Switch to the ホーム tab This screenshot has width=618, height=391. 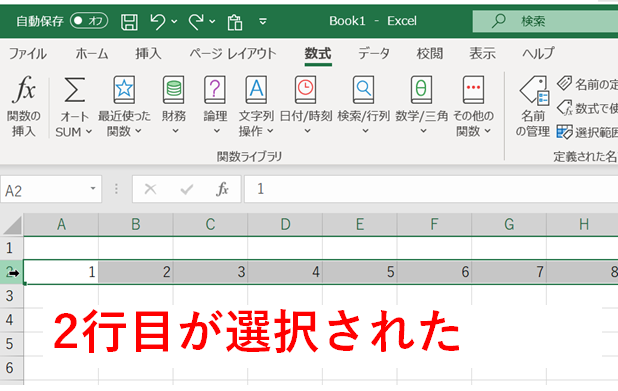91,53
